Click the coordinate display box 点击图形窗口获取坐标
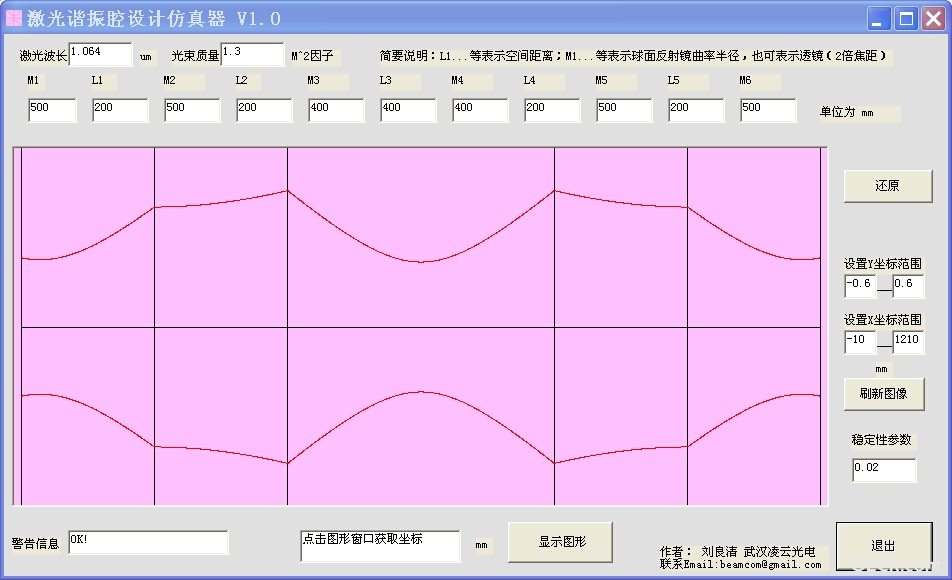 click(380, 546)
